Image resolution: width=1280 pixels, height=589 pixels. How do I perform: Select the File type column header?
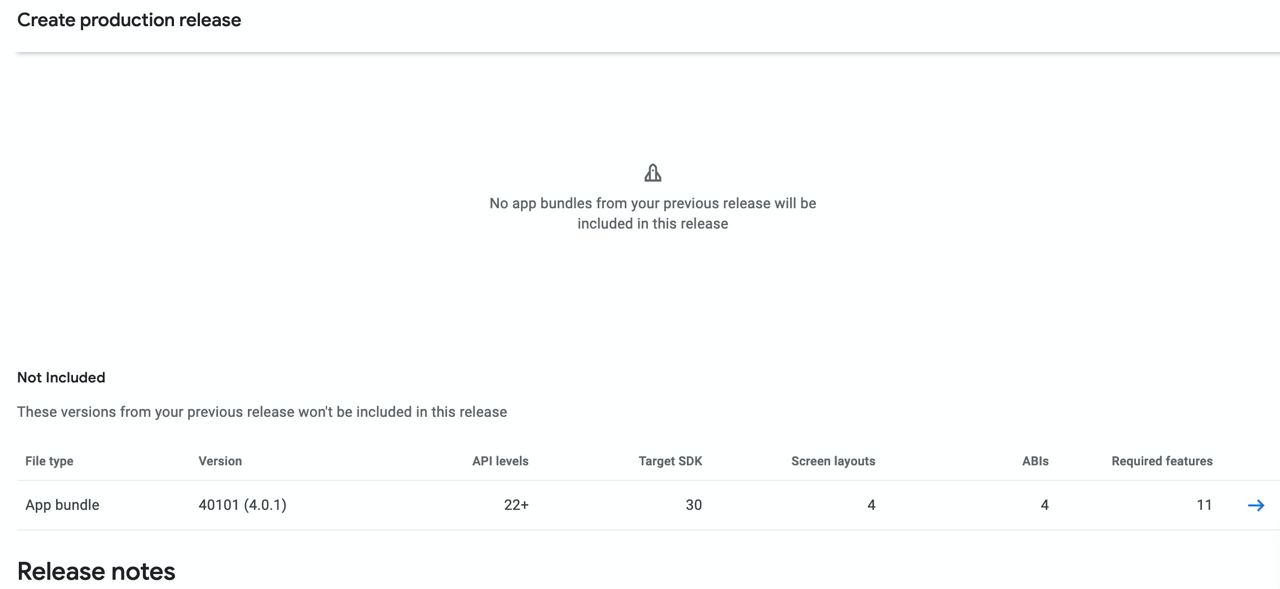point(49,461)
